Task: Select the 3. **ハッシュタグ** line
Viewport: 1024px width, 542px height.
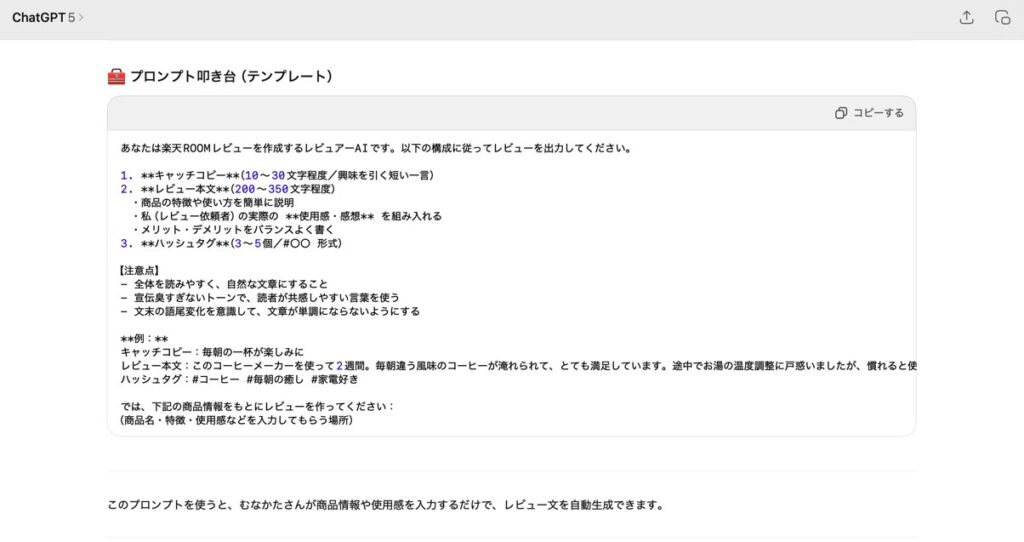Action: point(232,243)
